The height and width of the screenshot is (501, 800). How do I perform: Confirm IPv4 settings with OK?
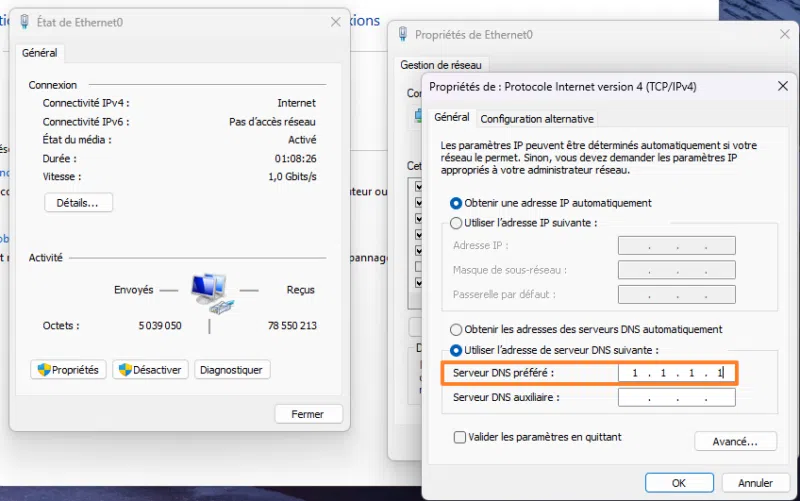tap(679, 483)
